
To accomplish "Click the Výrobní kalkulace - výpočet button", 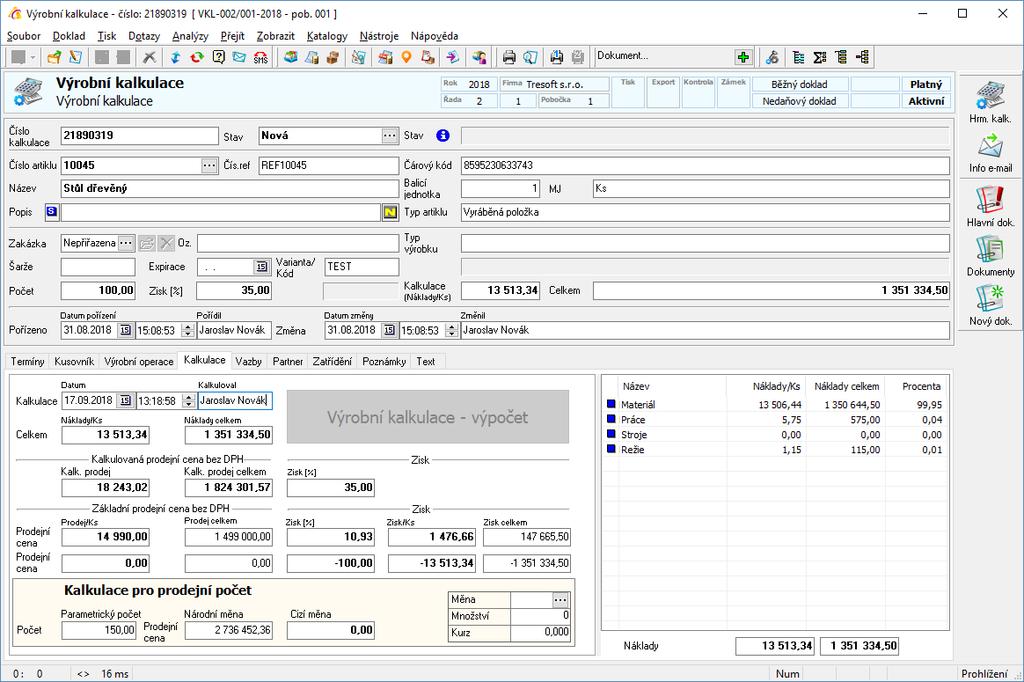I will coord(428,417).
